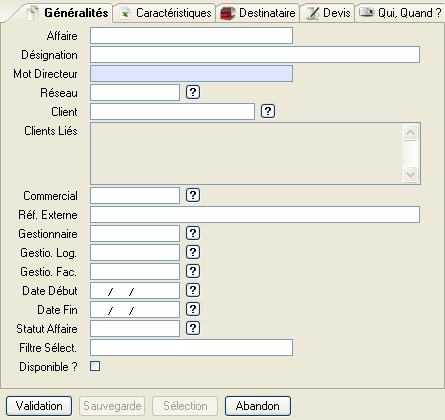Viewport: 445px width, 420px height.
Task: Click the Validation button
Action: pos(39,406)
